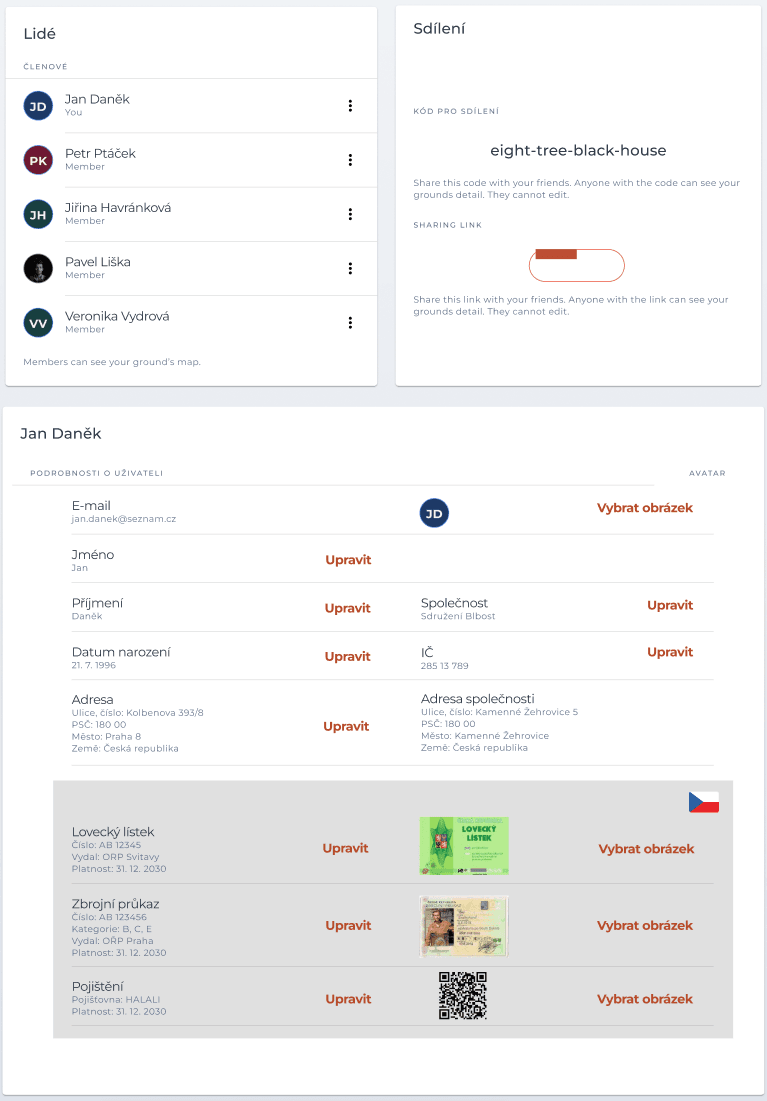Open the three-dot menu for Jan Daněk
Screen dimensions: 767x1101
350,106
